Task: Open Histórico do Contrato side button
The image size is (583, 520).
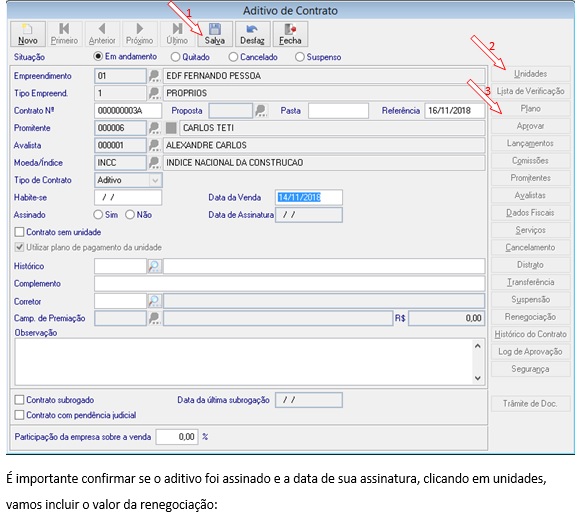Action: coord(531,334)
